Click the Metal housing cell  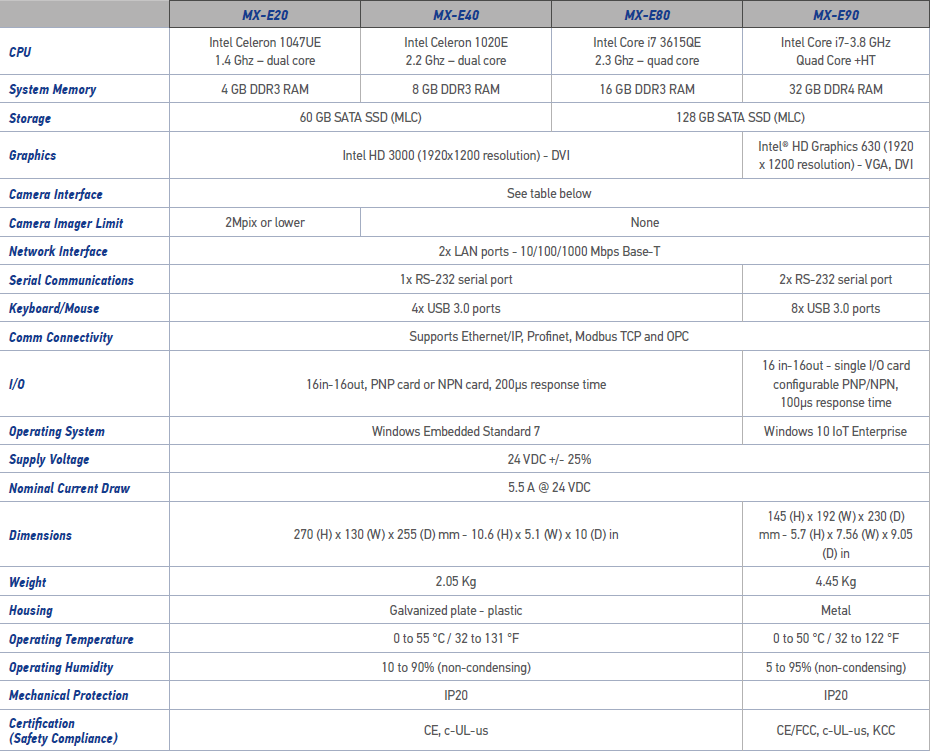coord(836,610)
